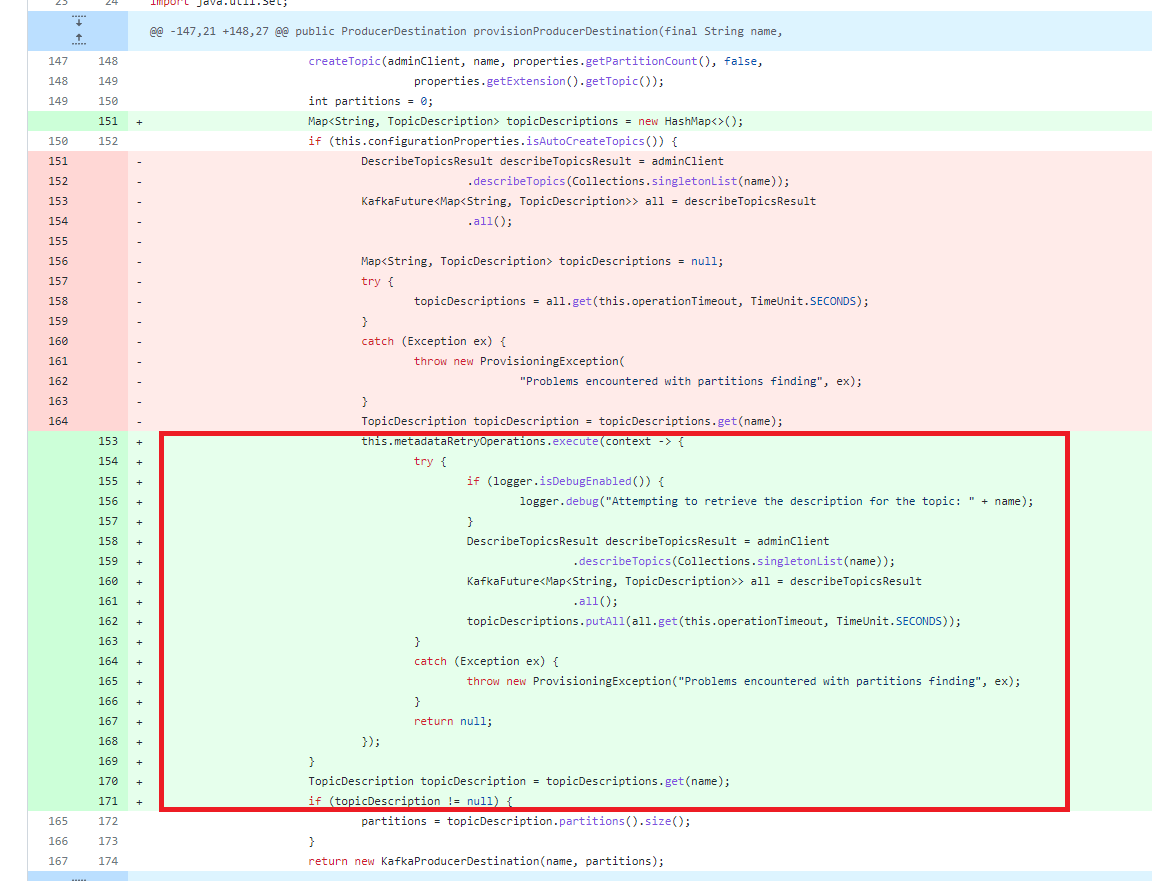This screenshot has width=1152, height=881.
Task: Click the expand-up arrow in the hunk header
Action: pos(77,38)
